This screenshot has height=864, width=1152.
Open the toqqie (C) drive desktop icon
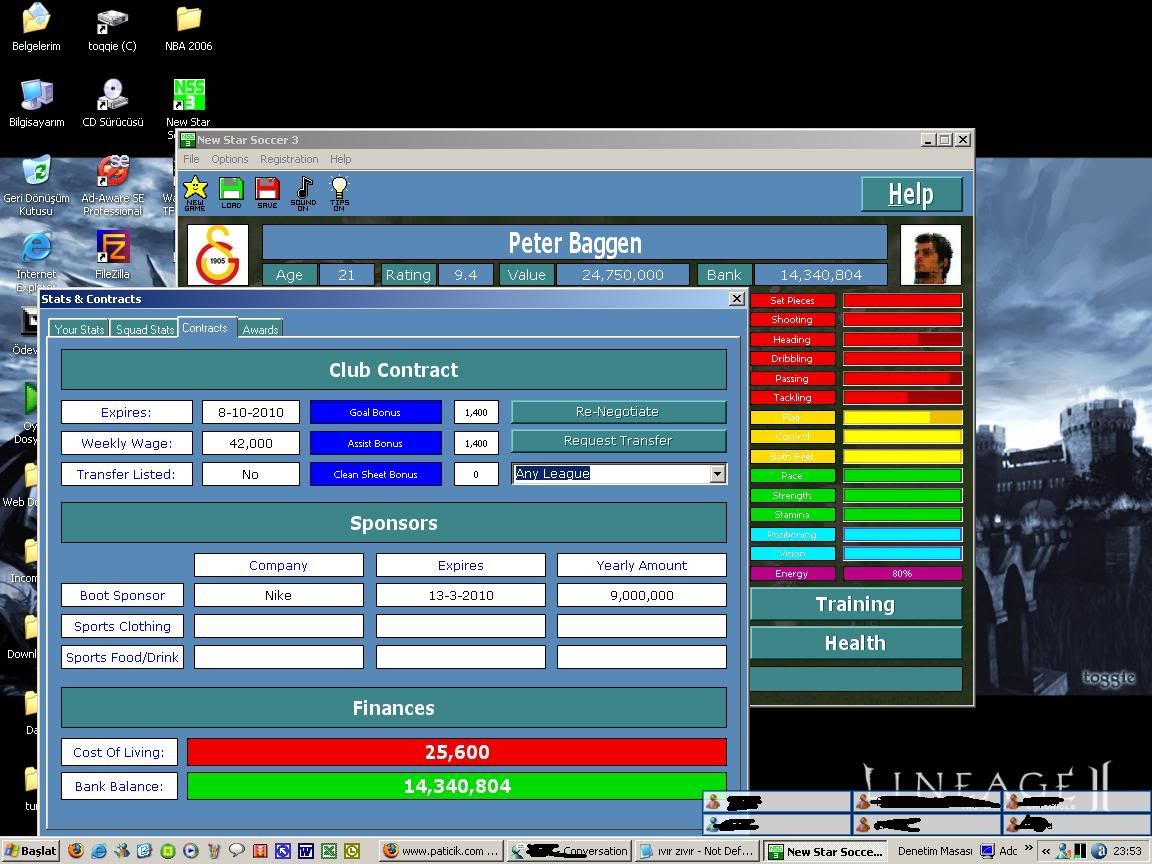[112, 28]
